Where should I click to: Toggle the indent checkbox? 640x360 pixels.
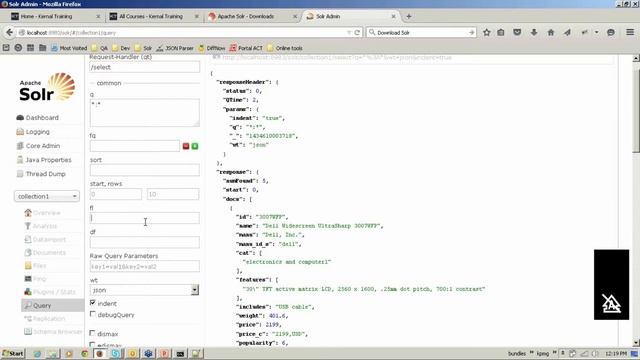point(93,303)
